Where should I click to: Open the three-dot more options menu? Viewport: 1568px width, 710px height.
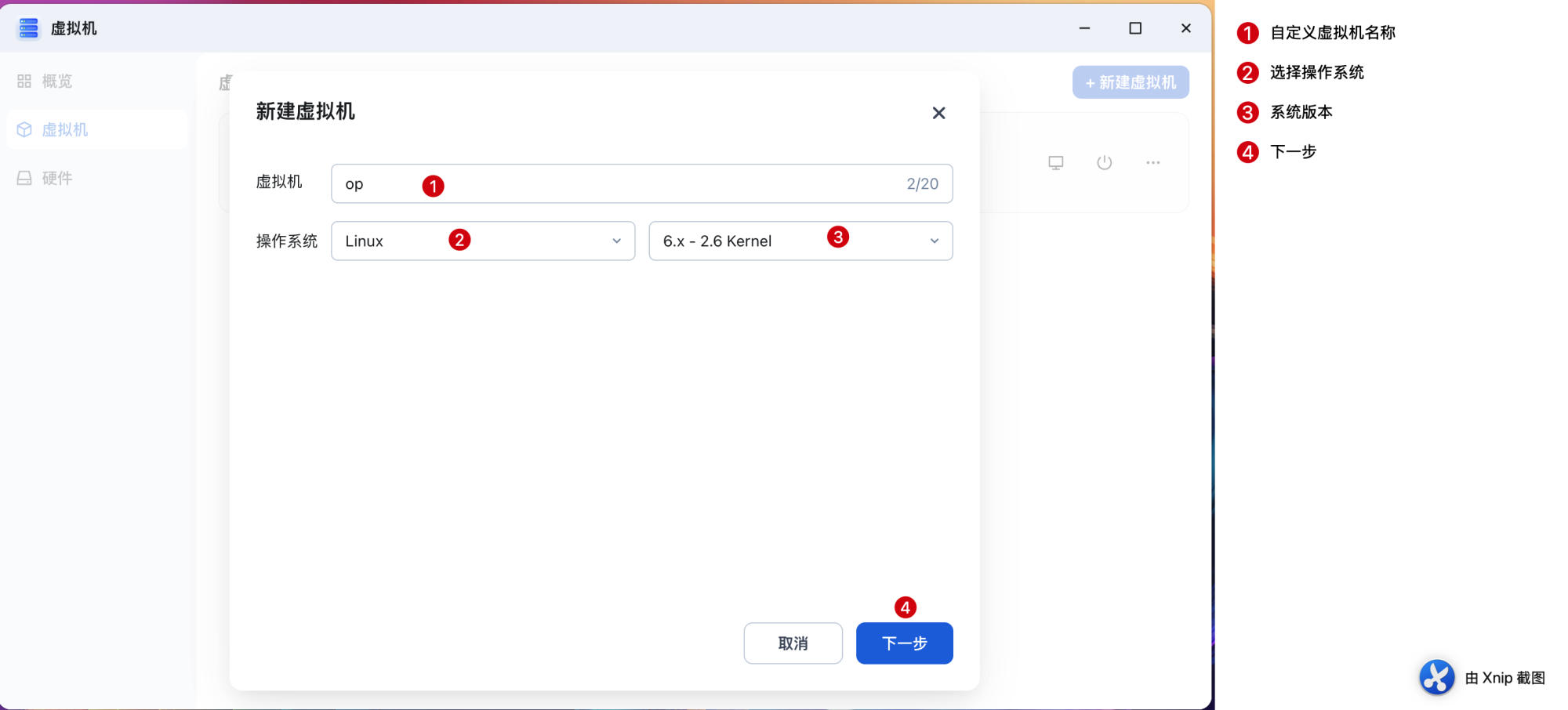point(1152,163)
